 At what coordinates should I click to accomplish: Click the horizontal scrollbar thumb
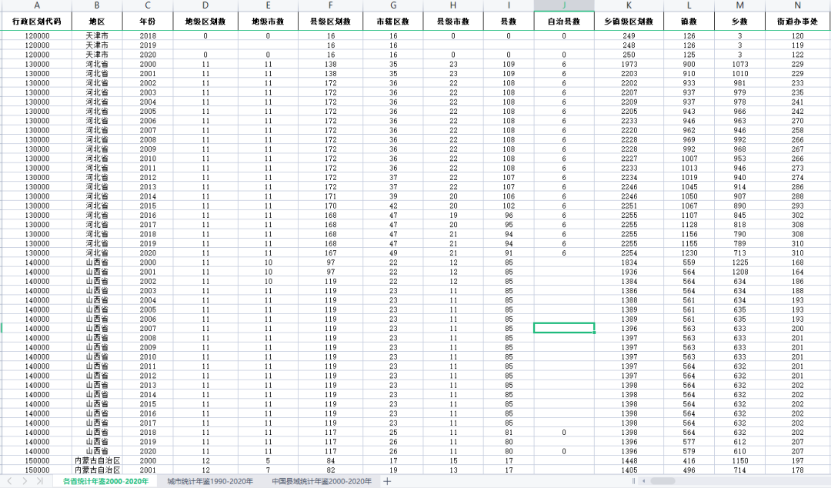663,481
